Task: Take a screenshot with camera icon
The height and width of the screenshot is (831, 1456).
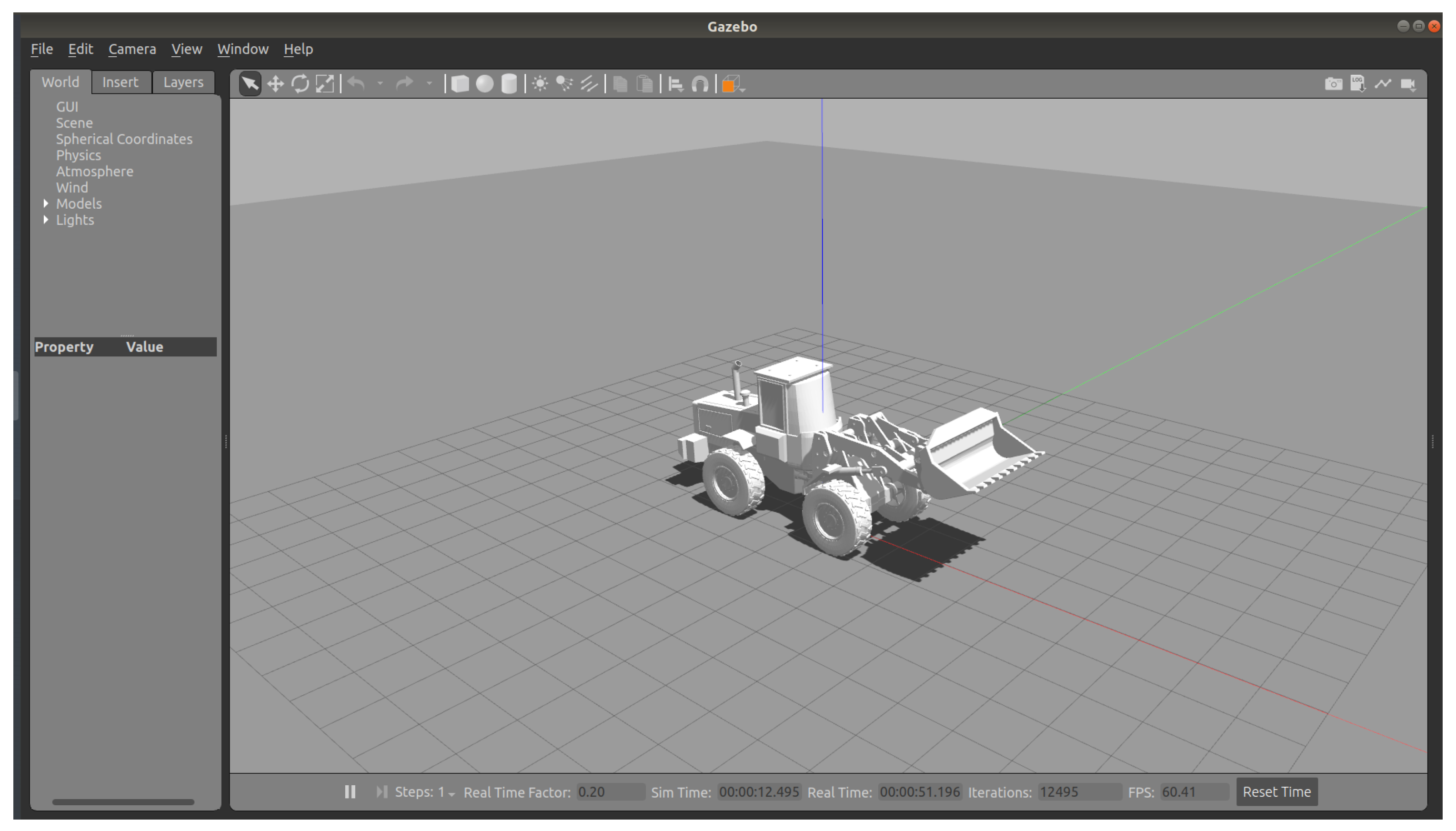Action: 1333,84
